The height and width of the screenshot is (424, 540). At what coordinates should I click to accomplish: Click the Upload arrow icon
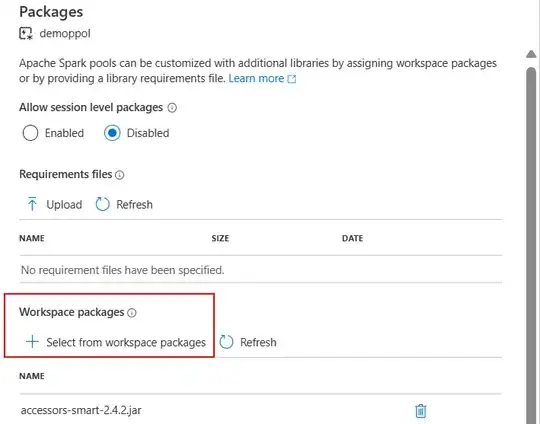32,204
